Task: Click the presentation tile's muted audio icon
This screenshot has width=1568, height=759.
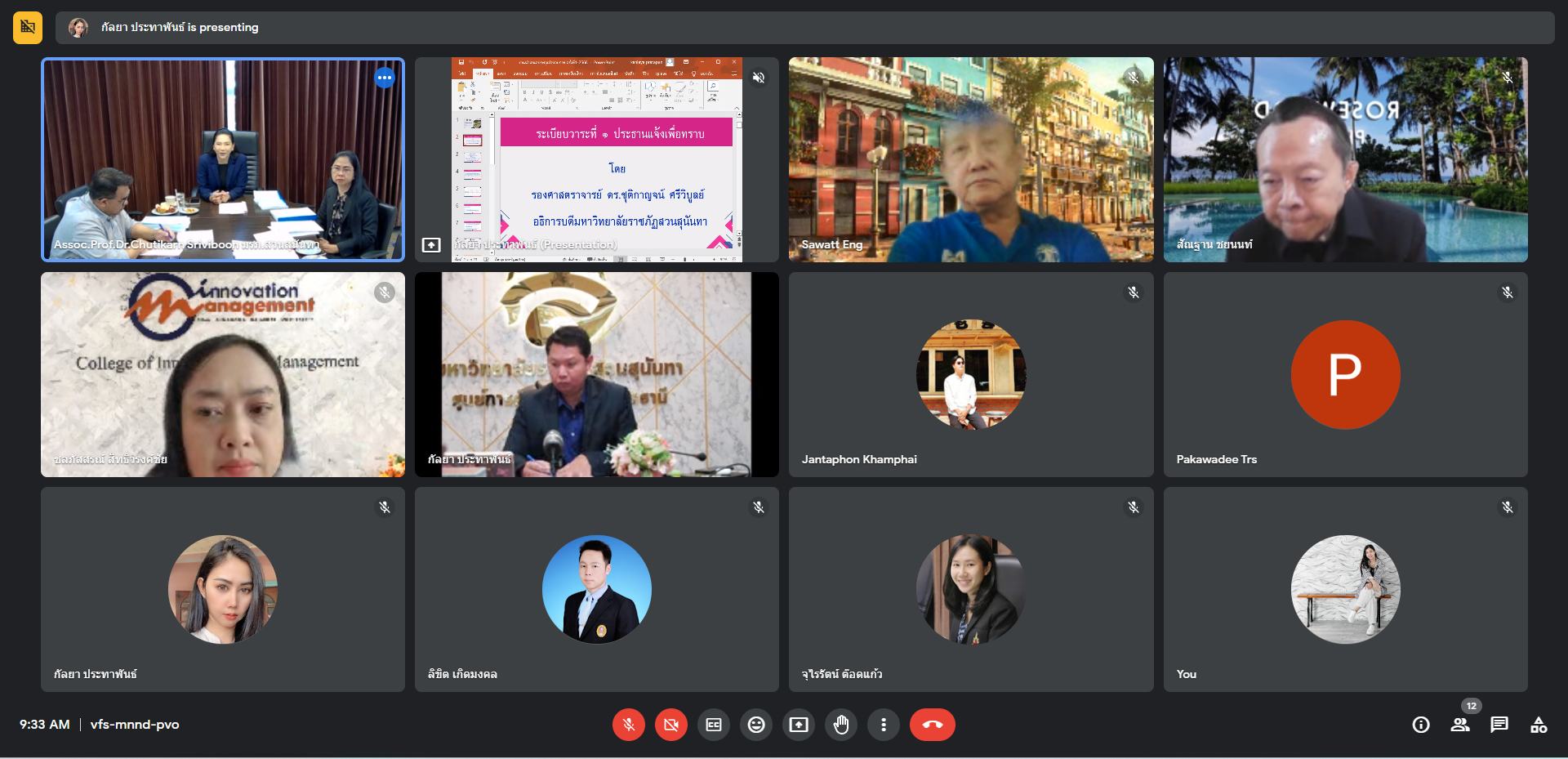Action: (759, 78)
